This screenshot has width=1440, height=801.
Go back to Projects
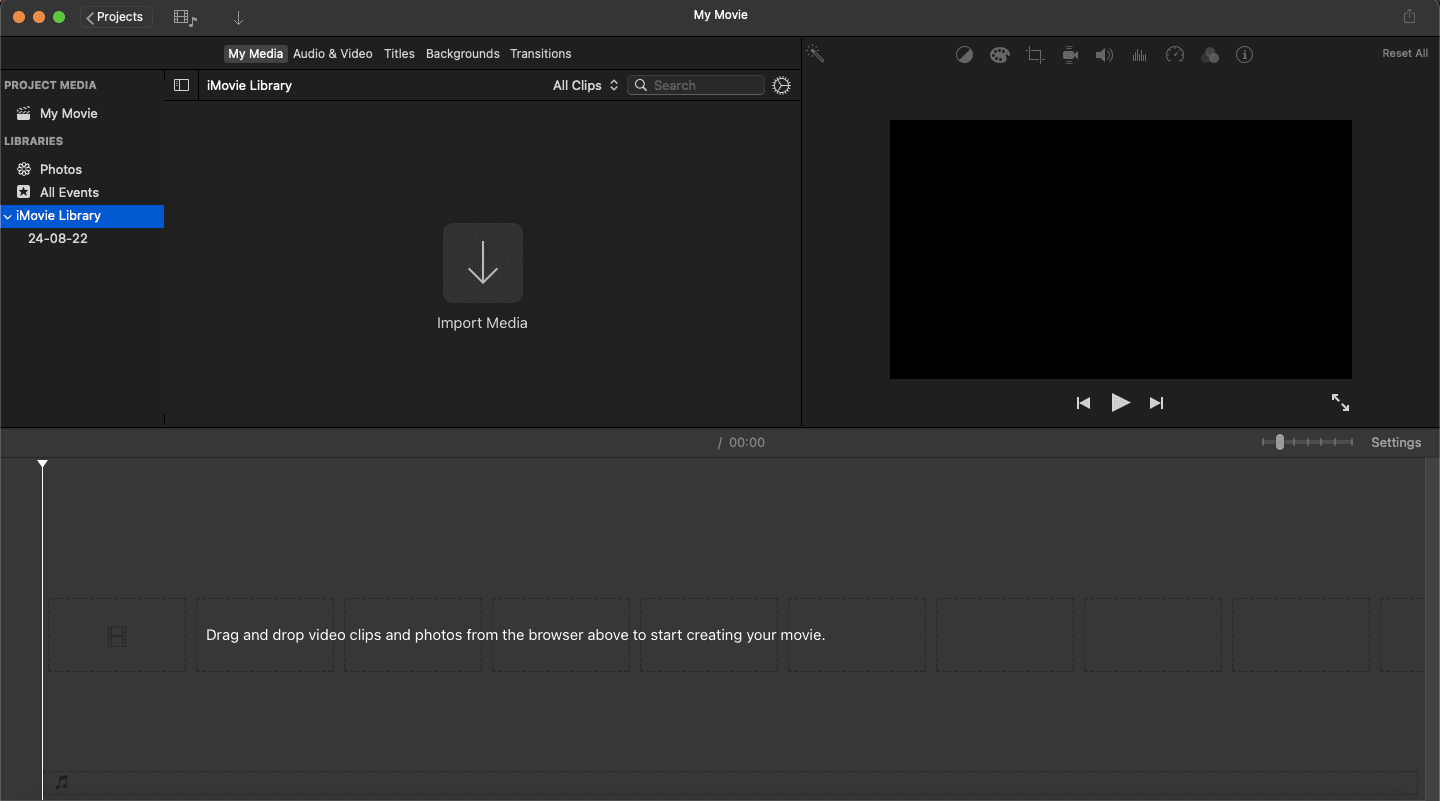pyautogui.click(x=116, y=17)
